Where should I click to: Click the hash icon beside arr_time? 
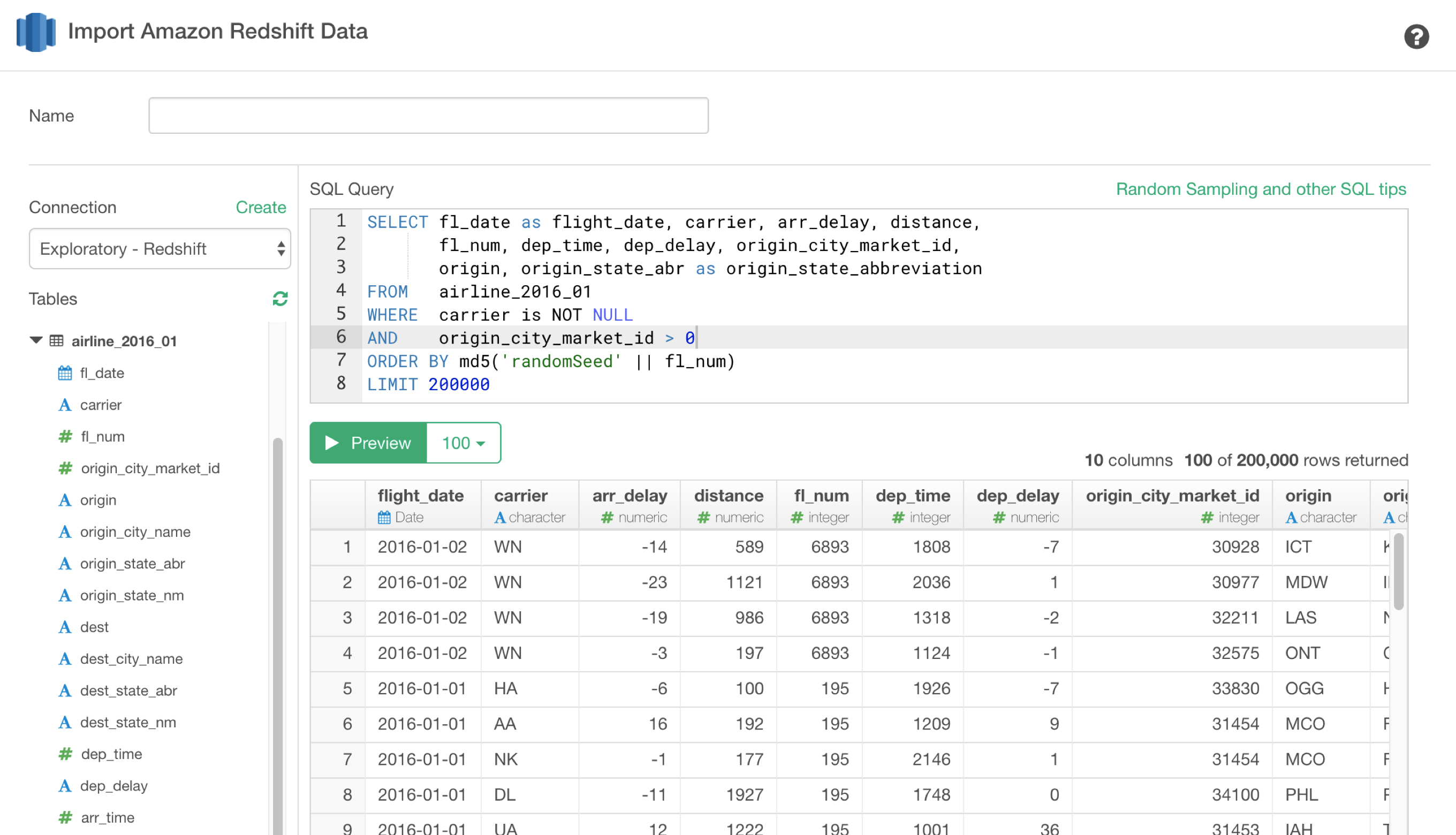click(x=65, y=817)
